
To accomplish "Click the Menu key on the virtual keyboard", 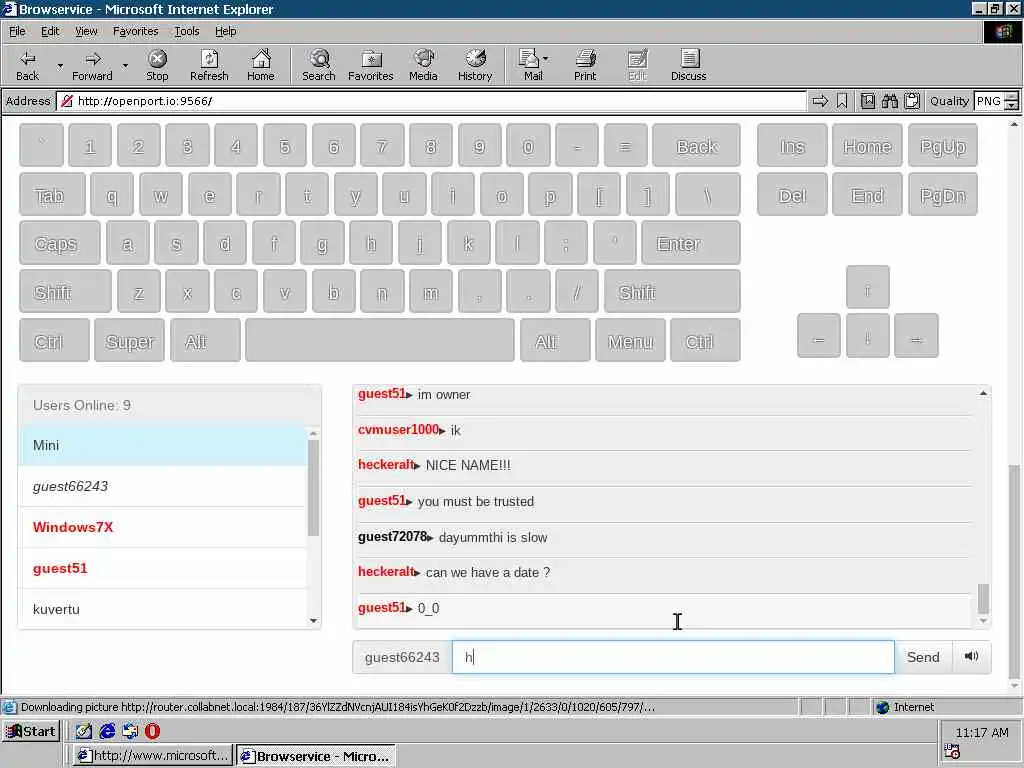I will pos(630,340).
